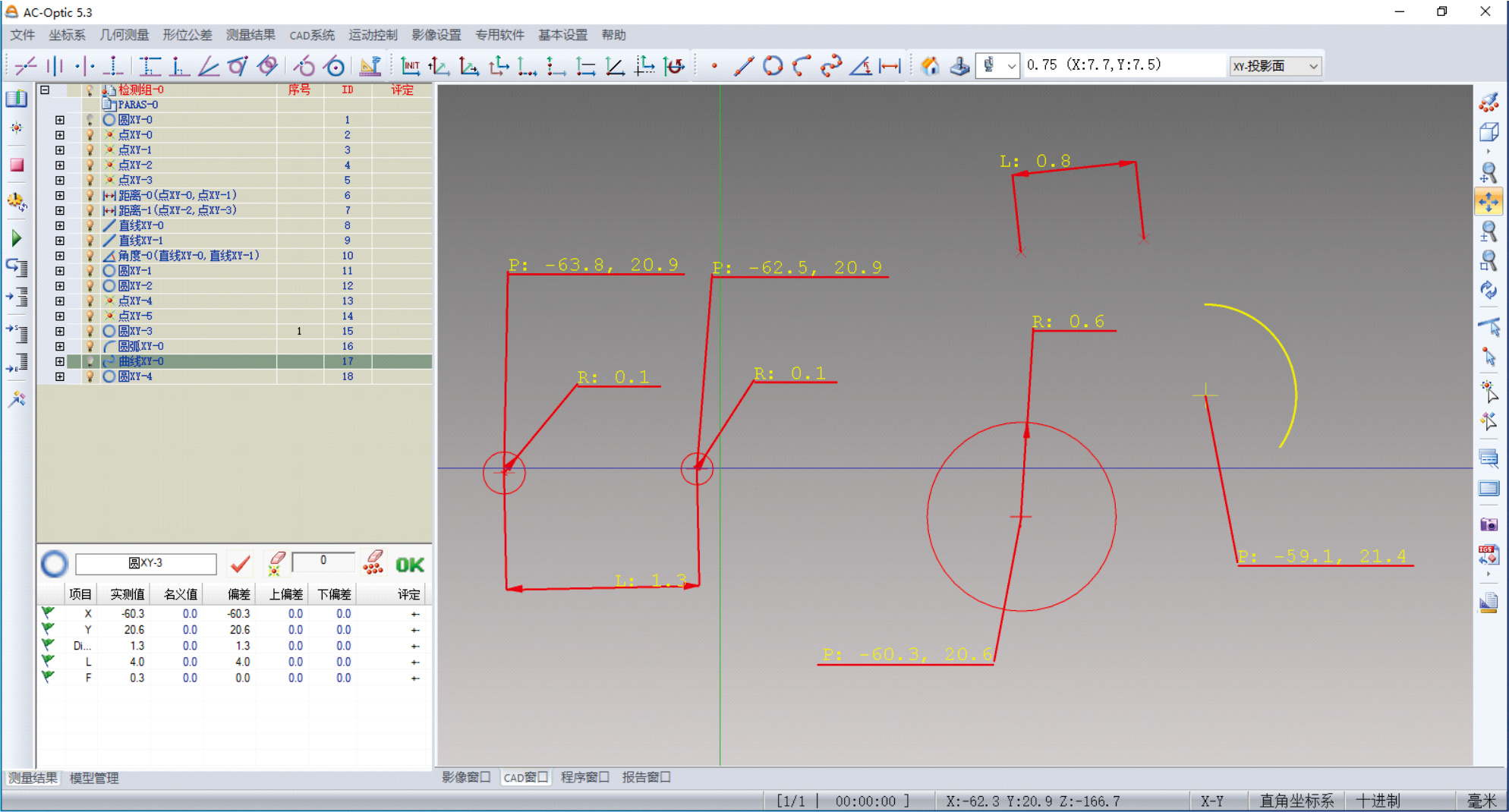Screen dimensions: 1509x812
Task: Open the 几何测量 menu
Action: pos(124,35)
